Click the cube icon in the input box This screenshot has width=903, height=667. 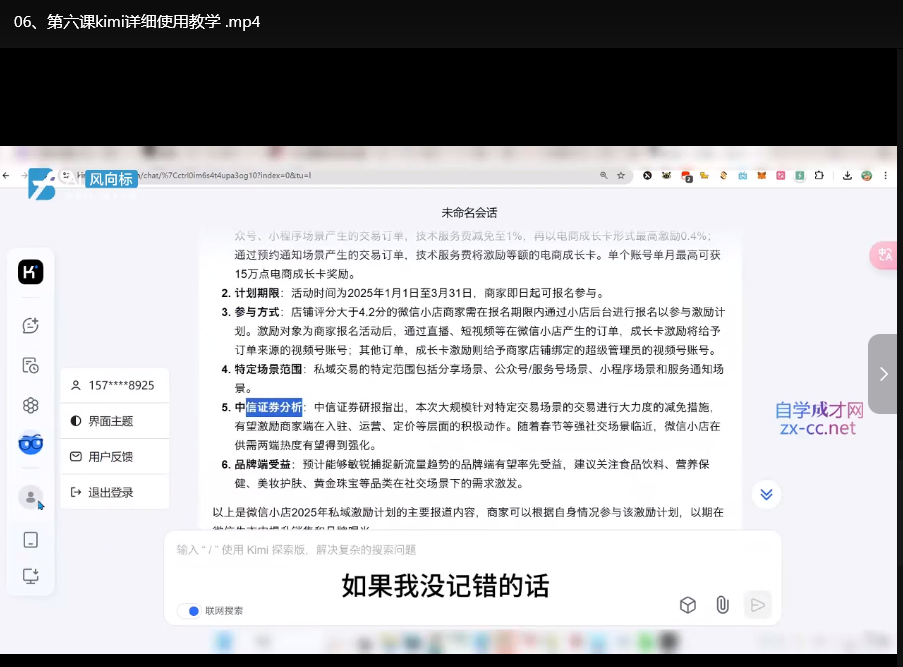pyautogui.click(x=688, y=605)
